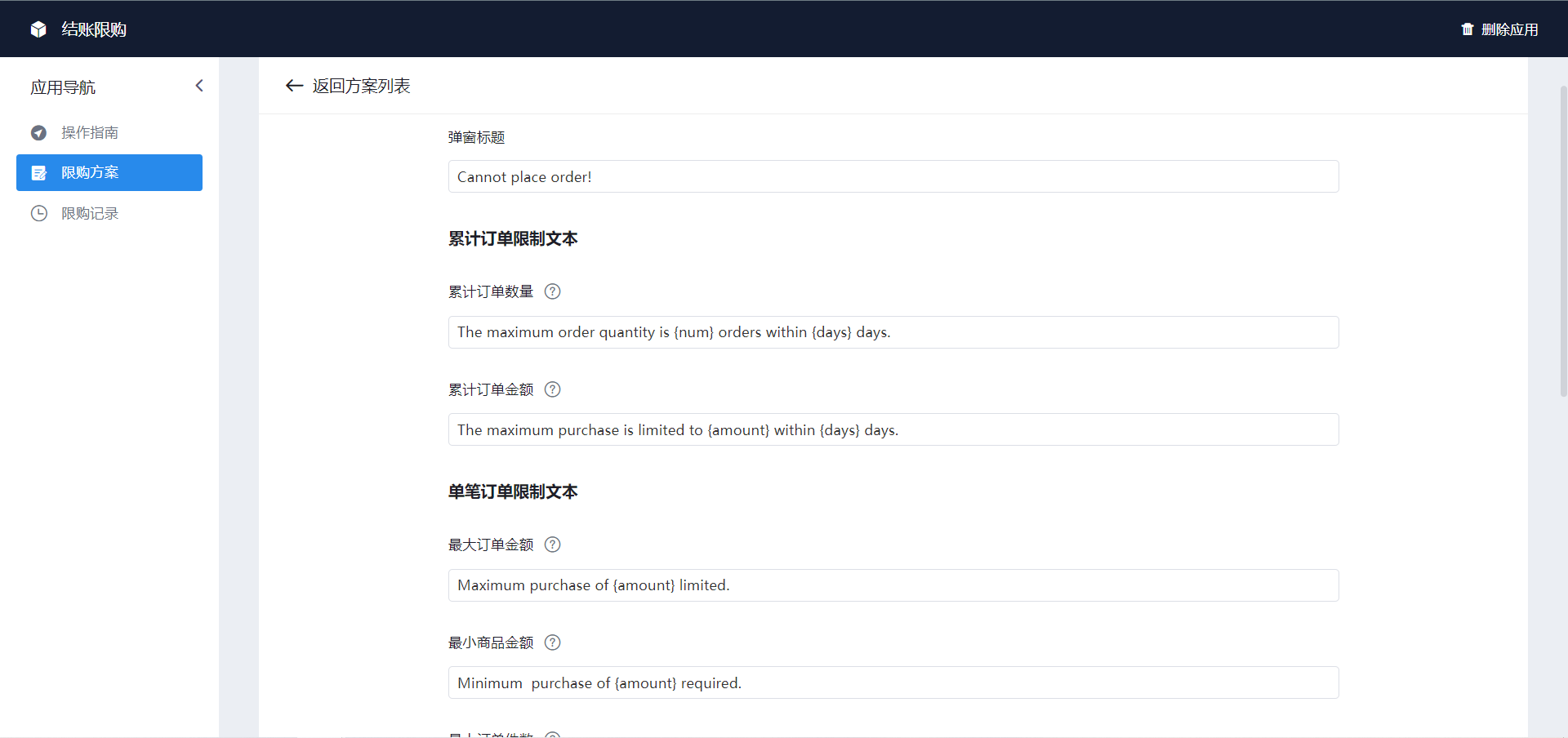1568x738 pixels.
Task: Click the guide icon beside 操作指南
Action: pyautogui.click(x=38, y=132)
